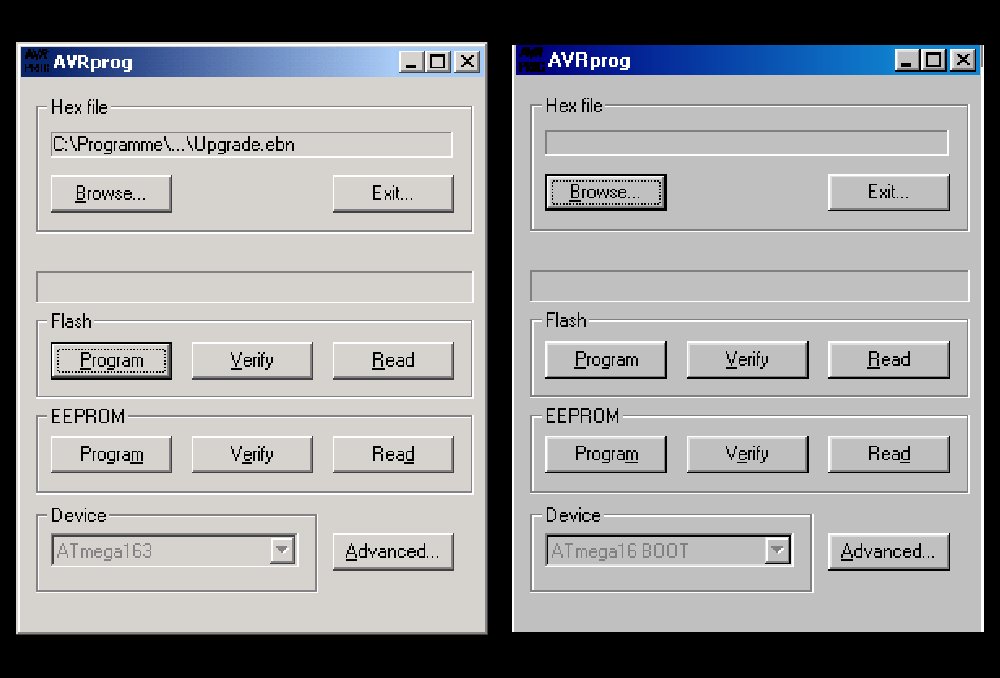Click EEPROM Verify in the left window
1000x678 pixels.
(252, 454)
